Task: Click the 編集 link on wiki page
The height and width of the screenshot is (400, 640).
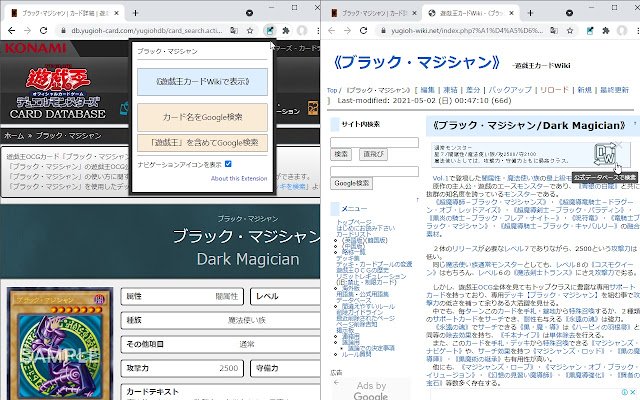Action: pos(427,90)
